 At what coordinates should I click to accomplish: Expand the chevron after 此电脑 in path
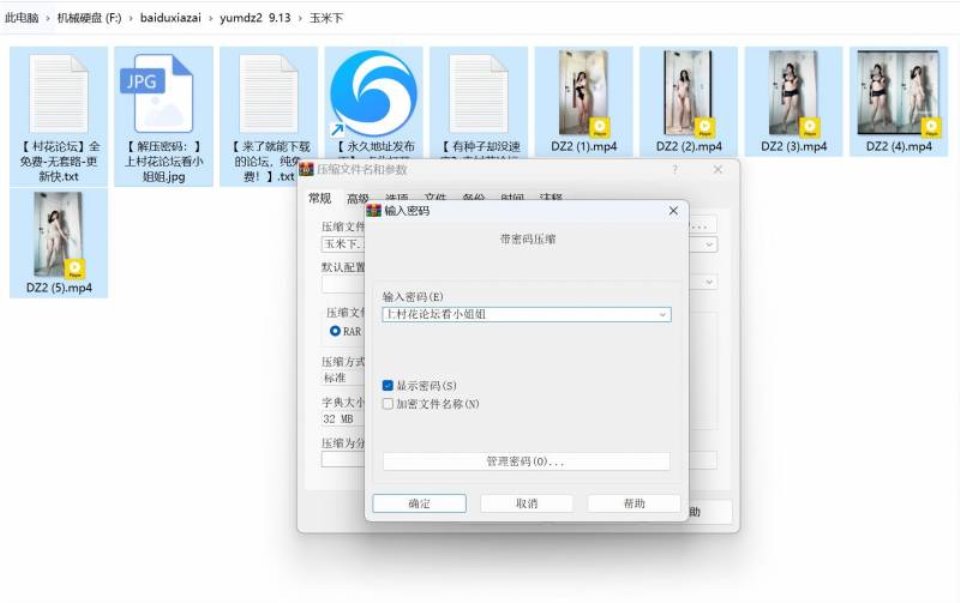47,18
